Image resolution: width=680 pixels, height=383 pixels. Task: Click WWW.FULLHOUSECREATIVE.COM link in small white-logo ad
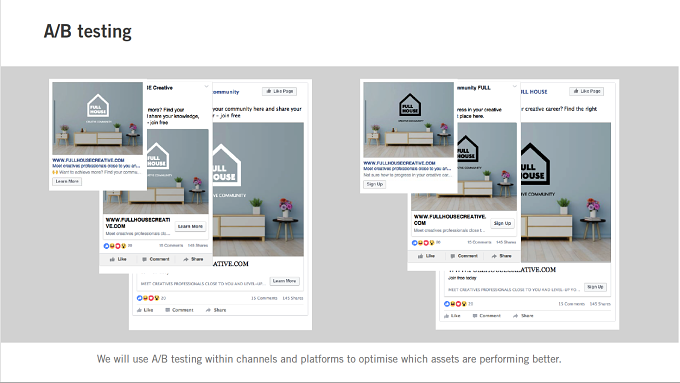click(88, 160)
